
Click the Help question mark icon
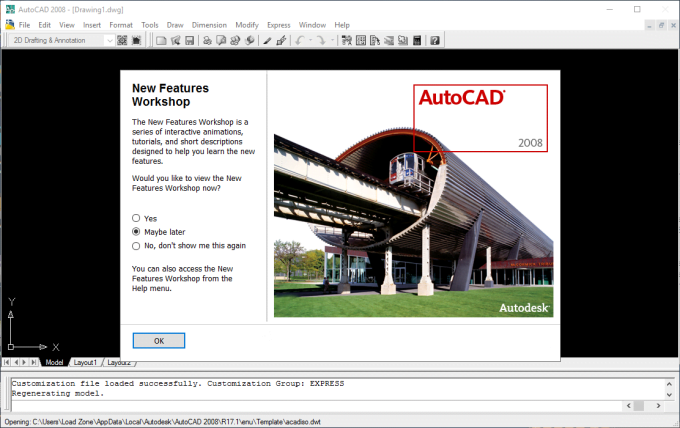(x=435, y=41)
